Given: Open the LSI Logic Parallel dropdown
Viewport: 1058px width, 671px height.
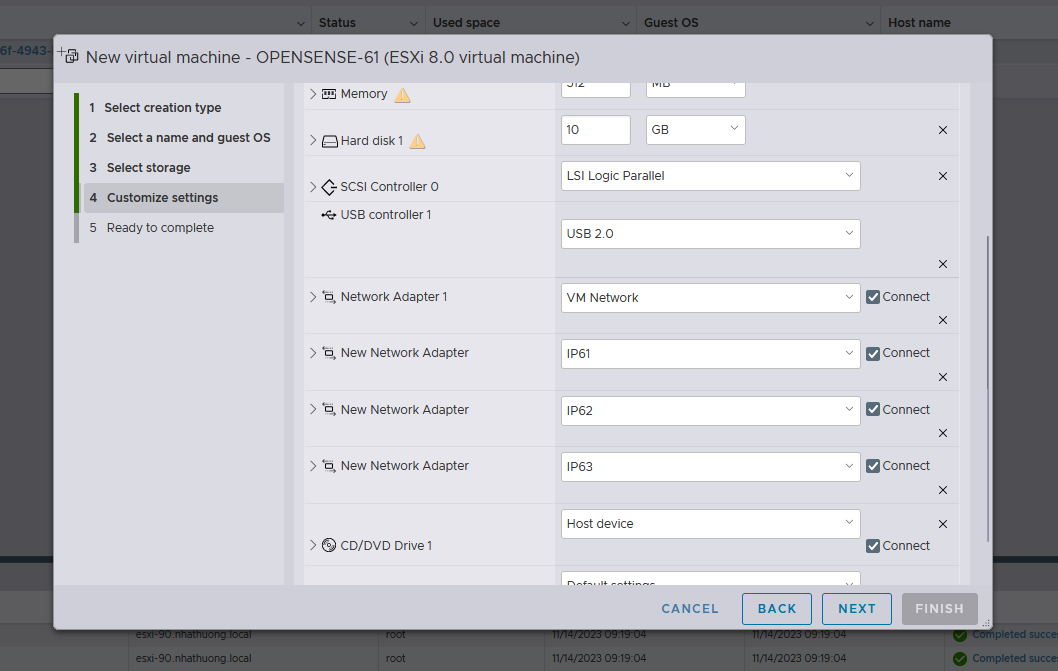Looking at the screenshot, I should 710,176.
